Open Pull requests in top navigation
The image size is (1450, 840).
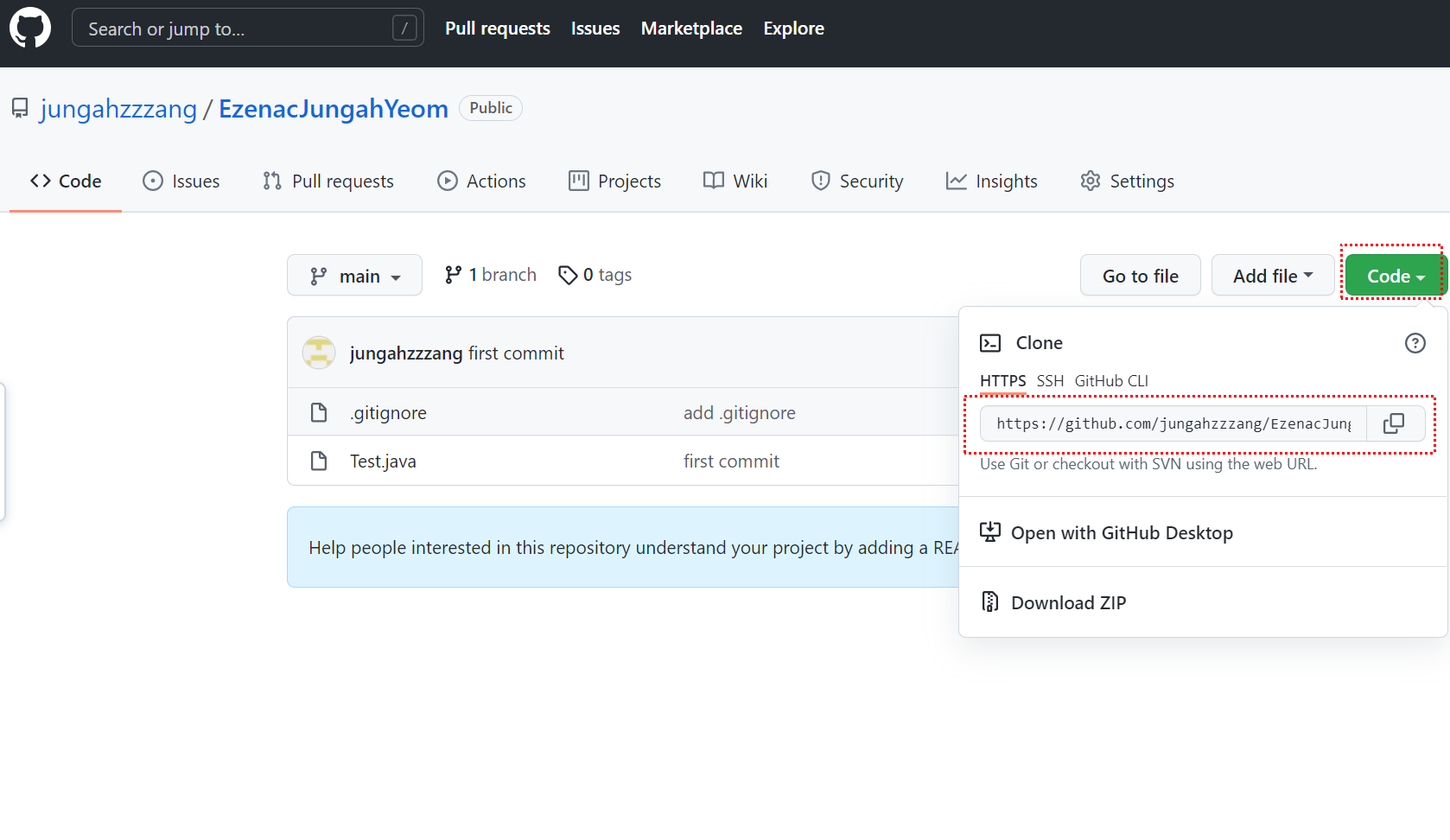tap(497, 29)
